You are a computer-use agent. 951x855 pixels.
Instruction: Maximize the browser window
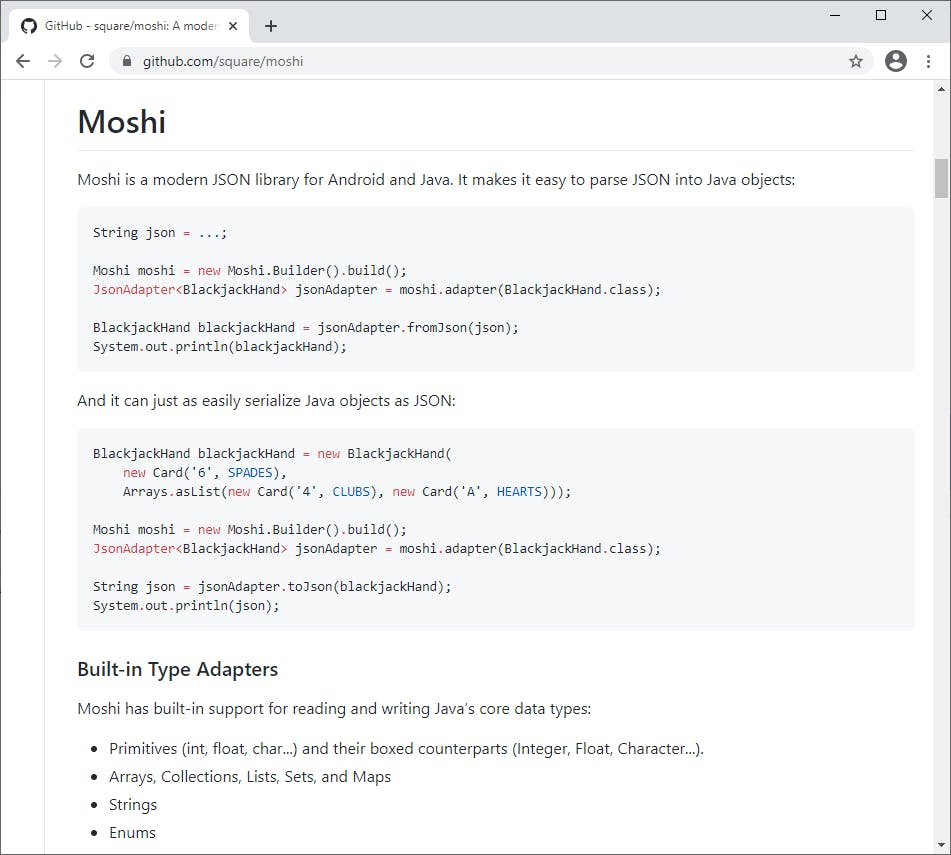point(881,15)
